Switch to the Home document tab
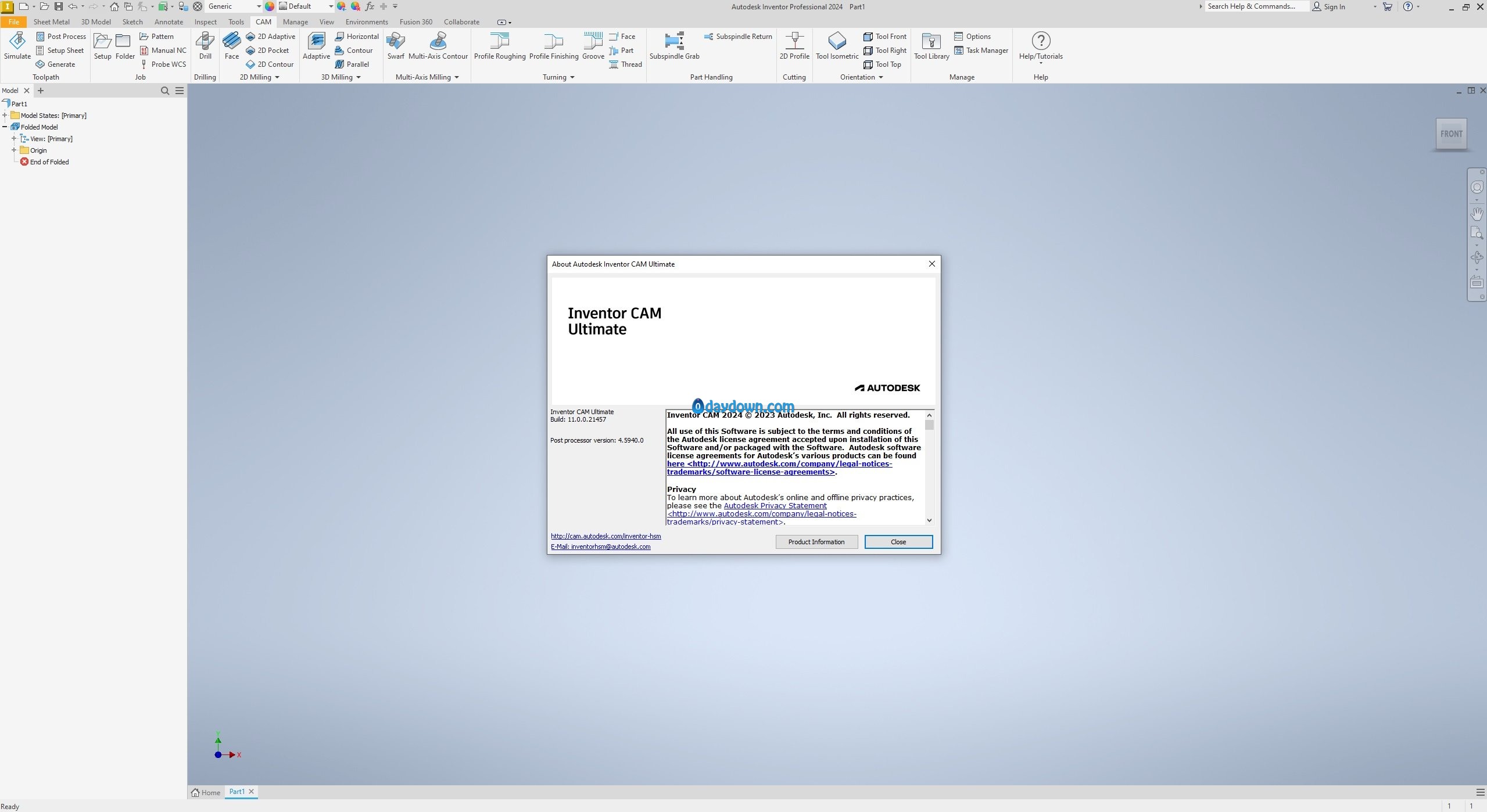The image size is (1487, 812). 206,793
